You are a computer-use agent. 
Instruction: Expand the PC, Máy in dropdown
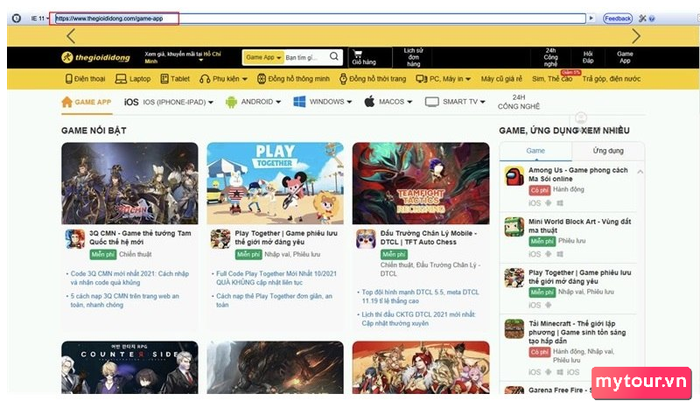[x=468, y=79]
